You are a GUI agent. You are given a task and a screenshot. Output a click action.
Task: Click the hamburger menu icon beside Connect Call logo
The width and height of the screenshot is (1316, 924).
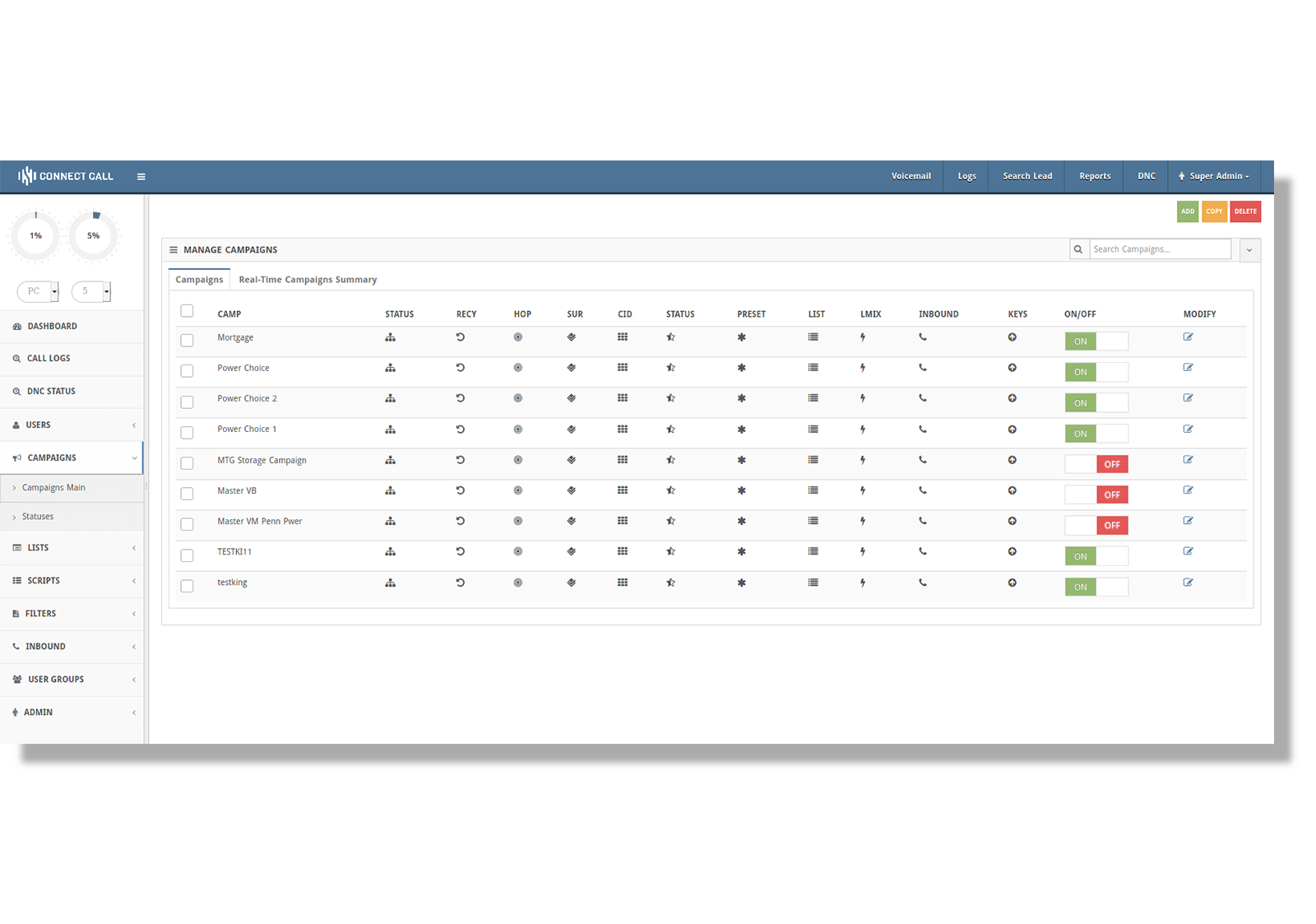coord(141,177)
